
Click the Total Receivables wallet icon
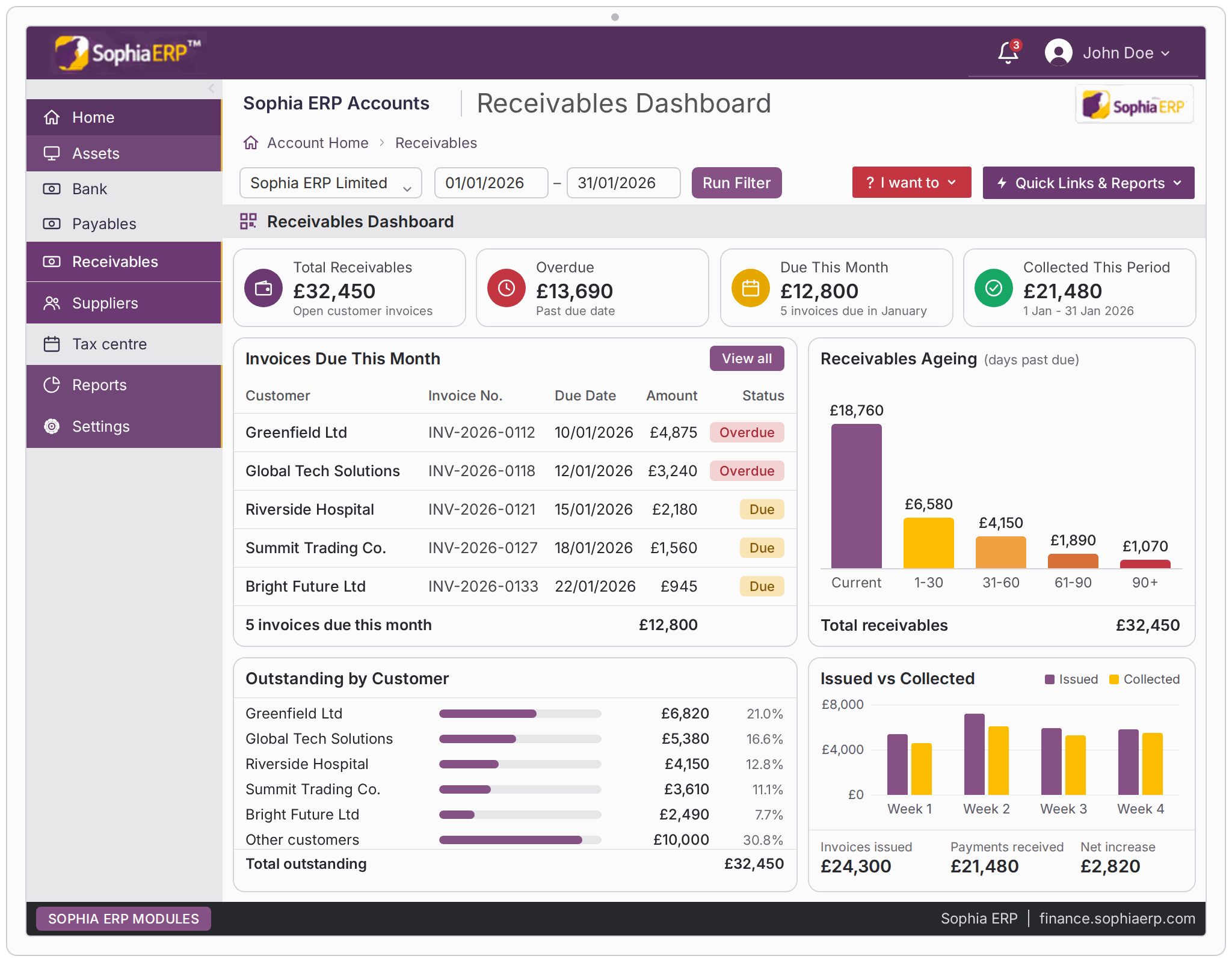[263, 288]
